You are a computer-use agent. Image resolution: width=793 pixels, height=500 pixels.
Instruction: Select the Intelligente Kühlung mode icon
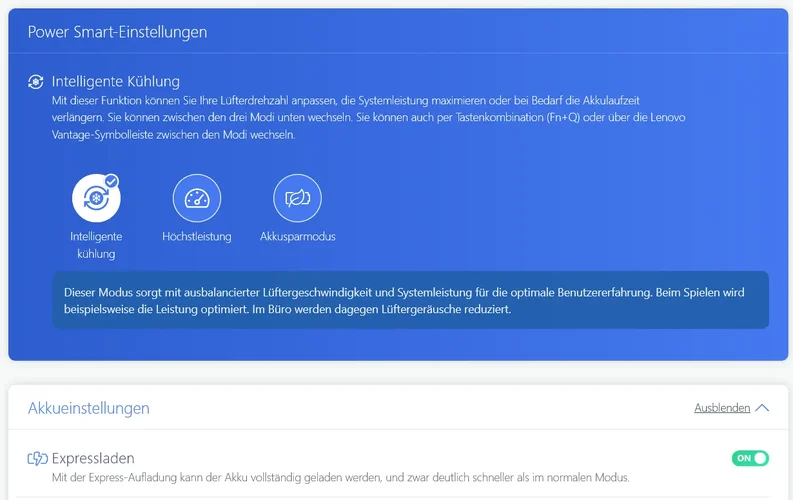(x=96, y=198)
